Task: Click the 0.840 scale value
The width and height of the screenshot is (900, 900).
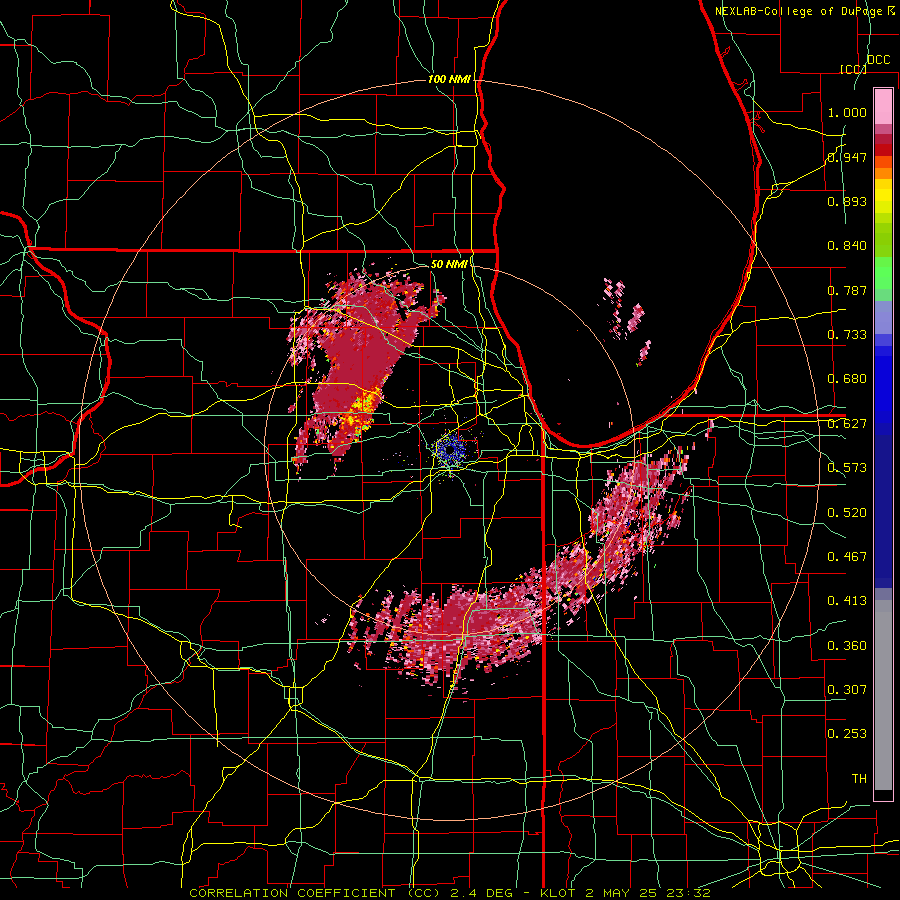Action: [847, 246]
